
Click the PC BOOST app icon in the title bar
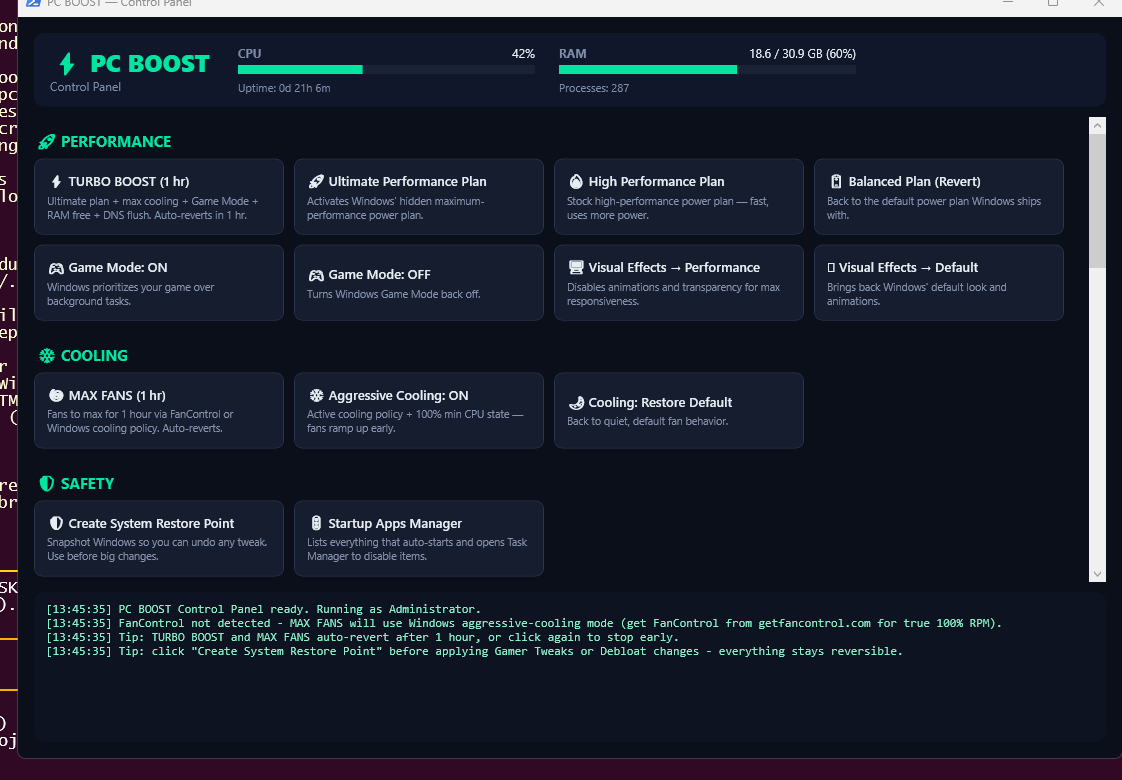33,3
